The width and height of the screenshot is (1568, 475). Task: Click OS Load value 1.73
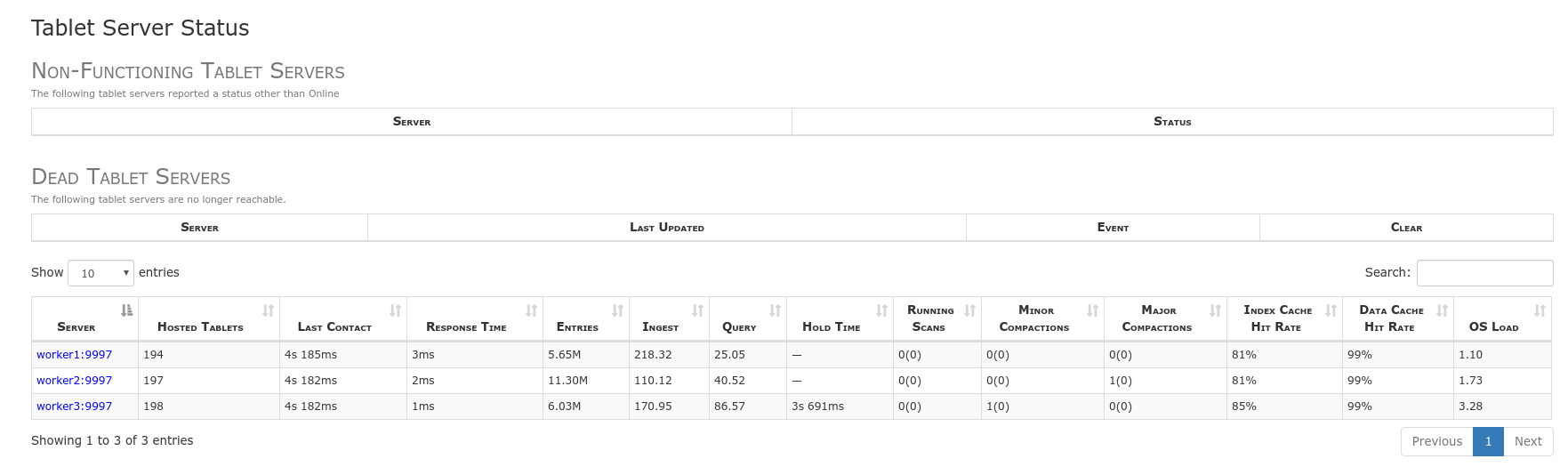point(1470,381)
